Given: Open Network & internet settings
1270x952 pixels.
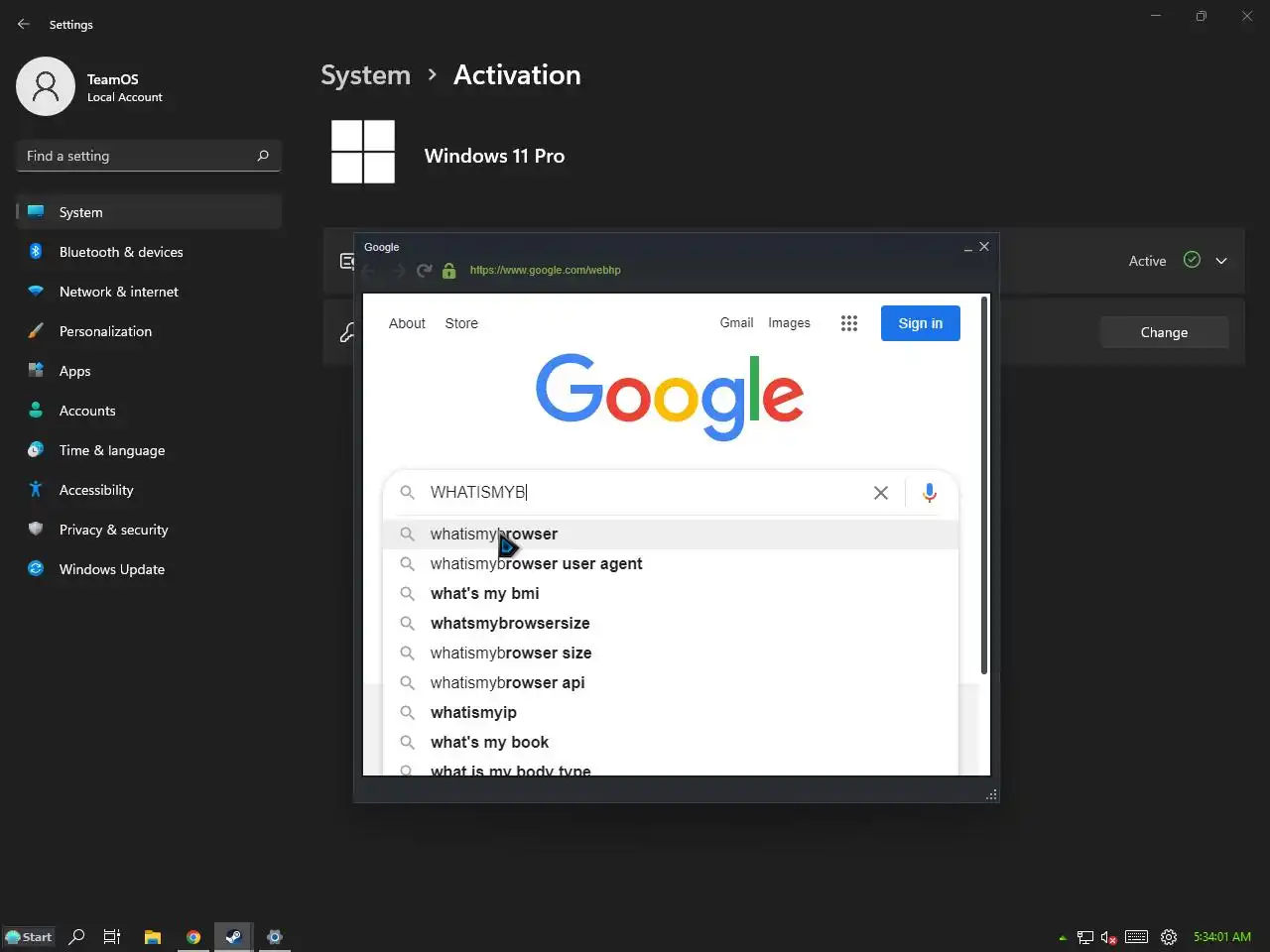Looking at the screenshot, I should [x=149, y=292].
